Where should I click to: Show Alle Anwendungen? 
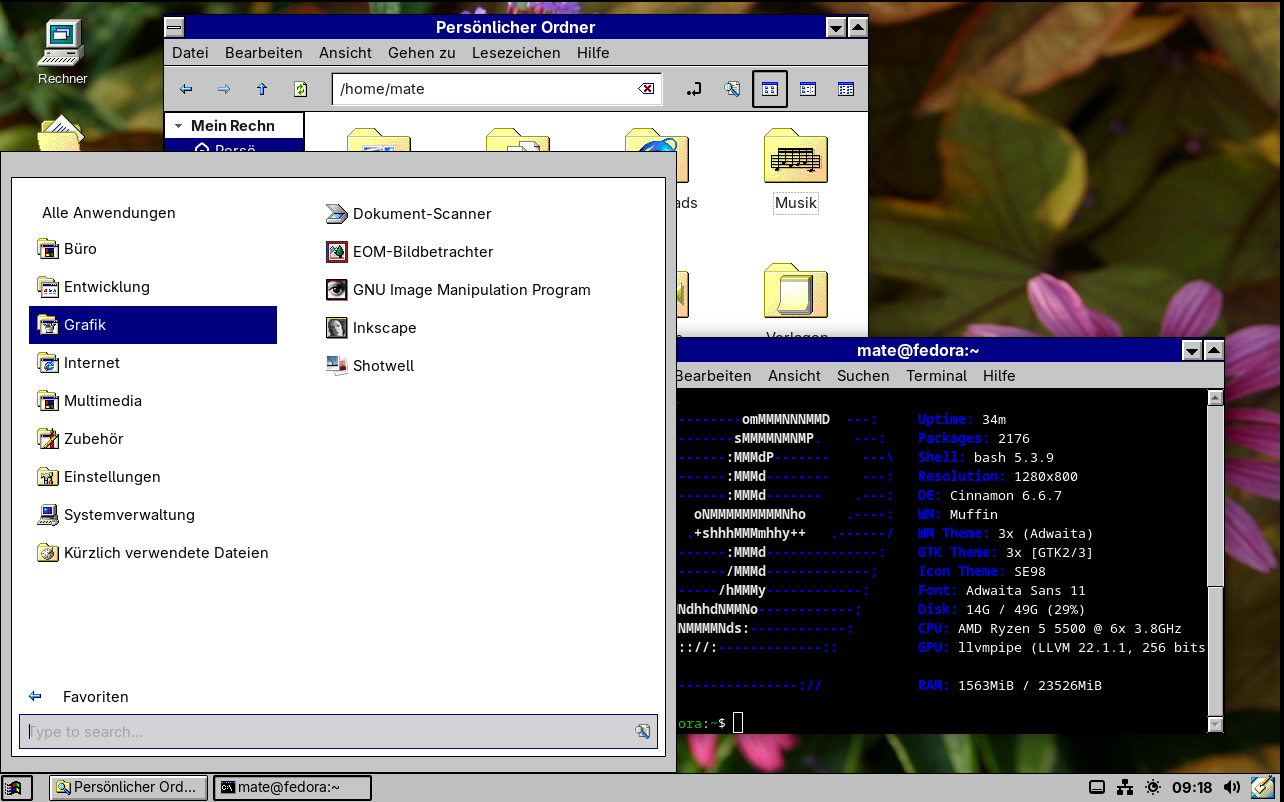tap(109, 213)
